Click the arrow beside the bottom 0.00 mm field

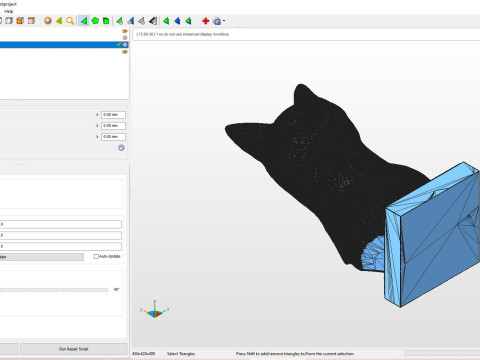point(97,137)
